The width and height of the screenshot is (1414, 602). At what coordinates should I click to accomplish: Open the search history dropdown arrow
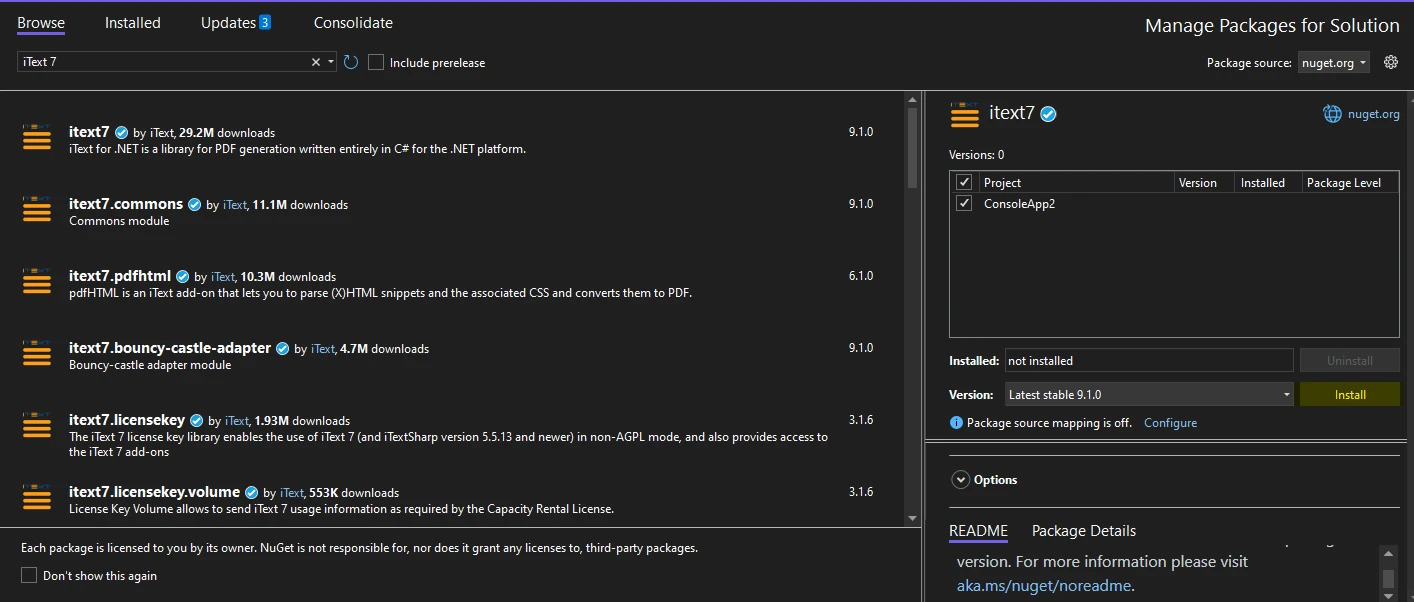[x=331, y=62]
